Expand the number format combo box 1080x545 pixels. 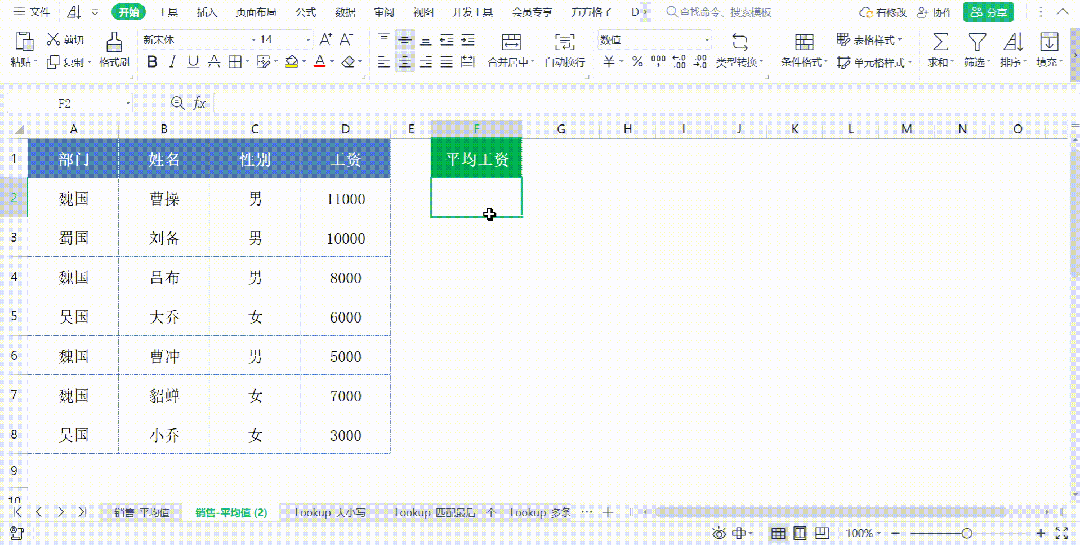click(707, 40)
